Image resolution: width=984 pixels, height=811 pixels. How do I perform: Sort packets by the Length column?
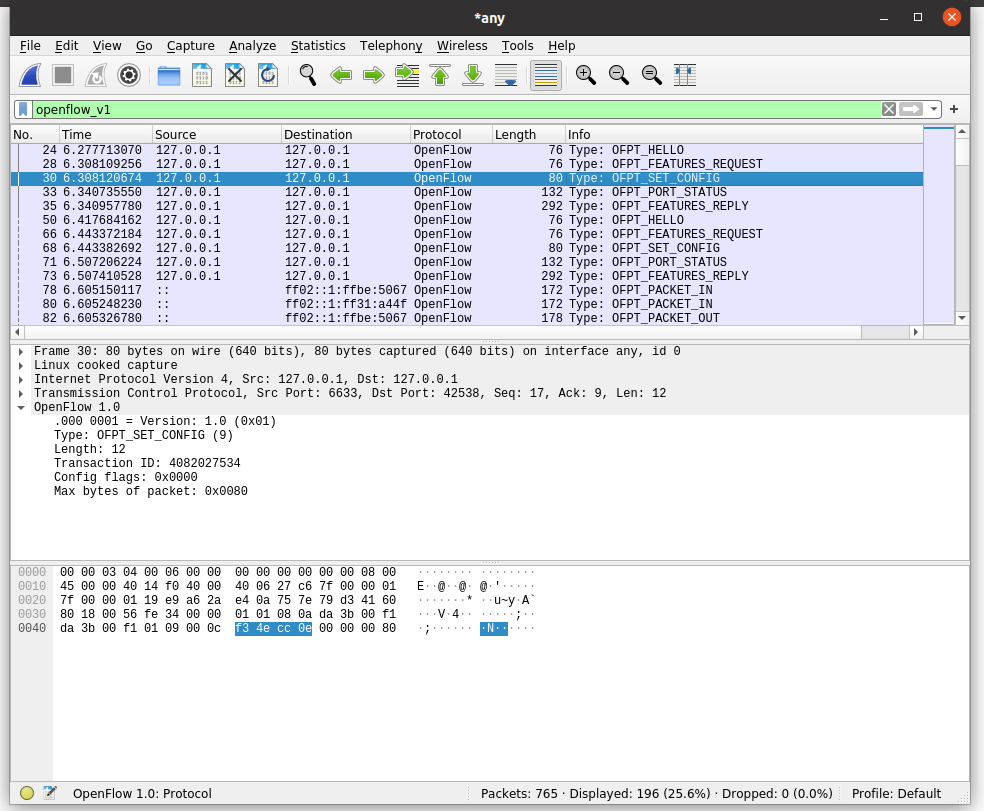click(x=528, y=134)
